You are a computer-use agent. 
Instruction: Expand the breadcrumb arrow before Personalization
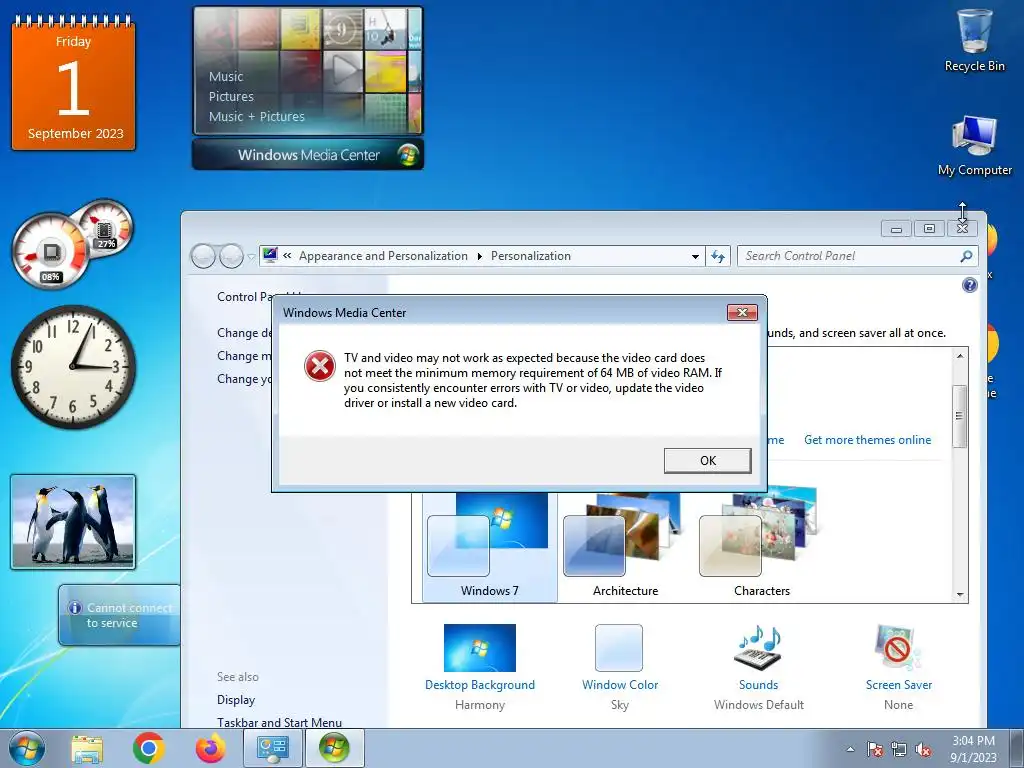coord(479,257)
